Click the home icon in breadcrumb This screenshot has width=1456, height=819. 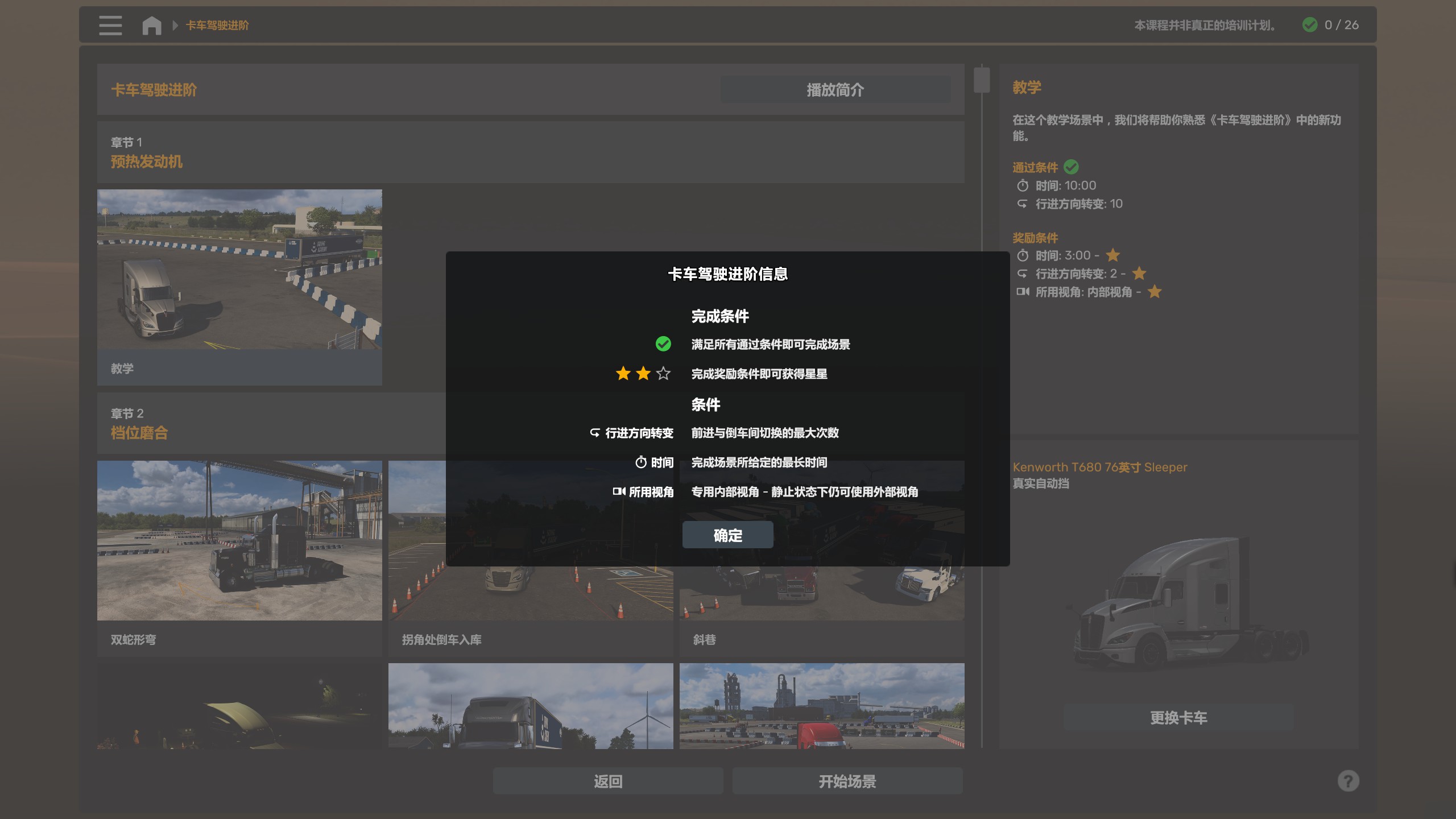coord(152,25)
